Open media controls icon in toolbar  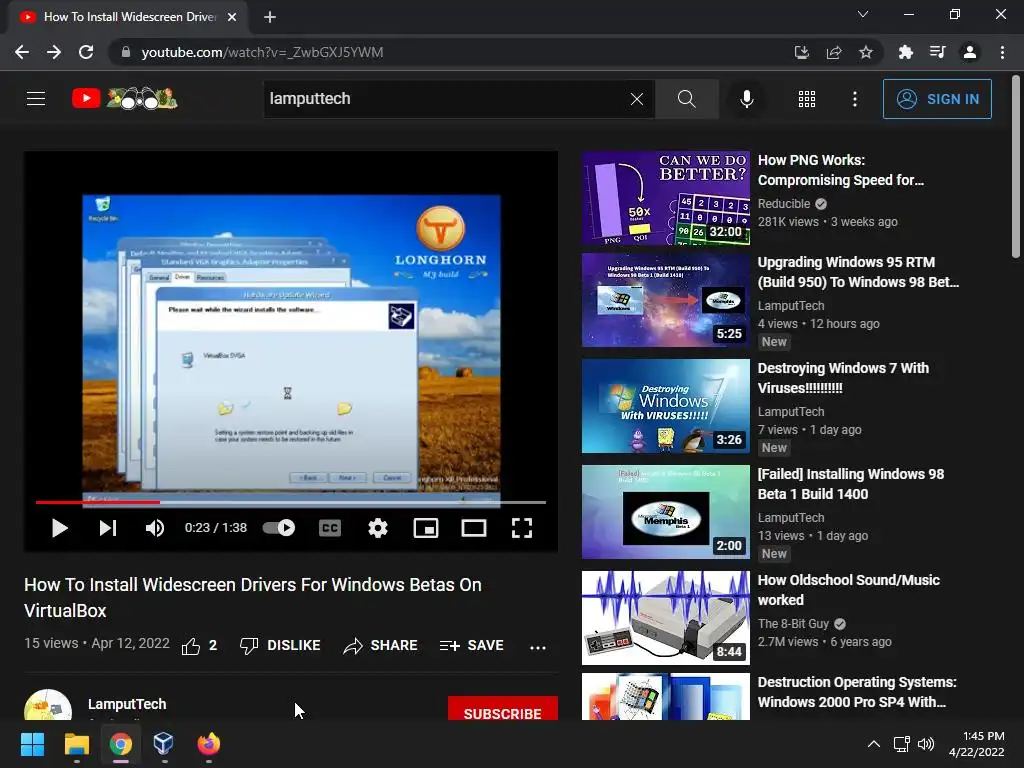tap(937, 52)
